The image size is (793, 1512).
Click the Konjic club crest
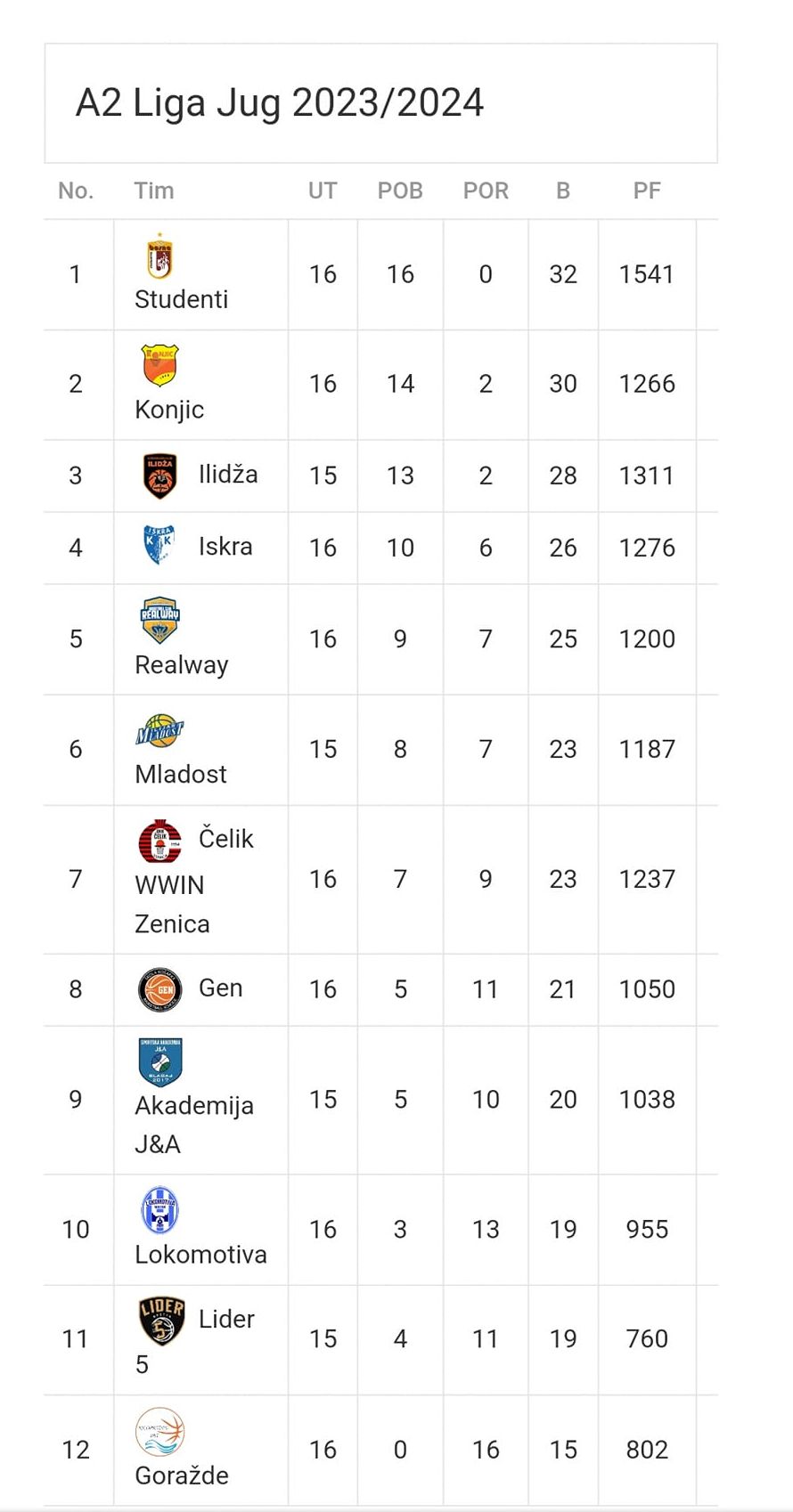coord(160,366)
